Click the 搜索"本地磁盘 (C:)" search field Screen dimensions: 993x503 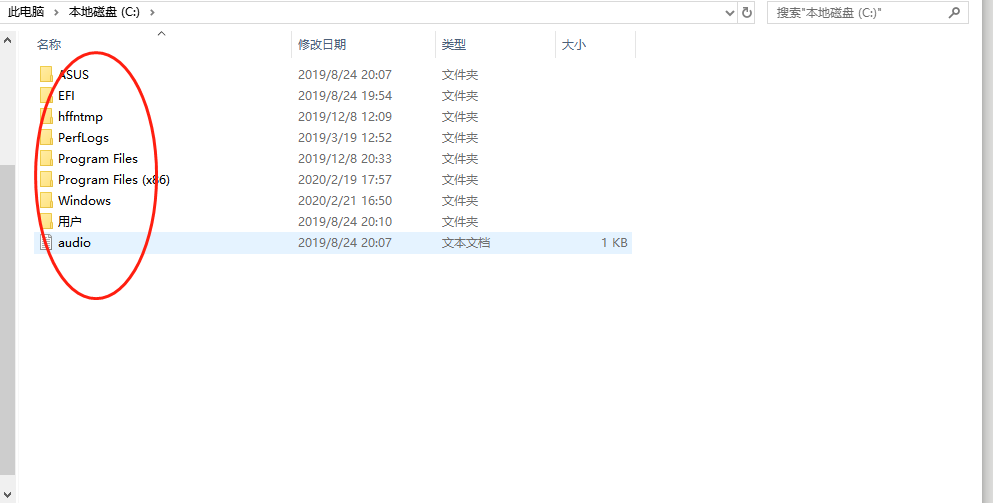click(855, 13)
